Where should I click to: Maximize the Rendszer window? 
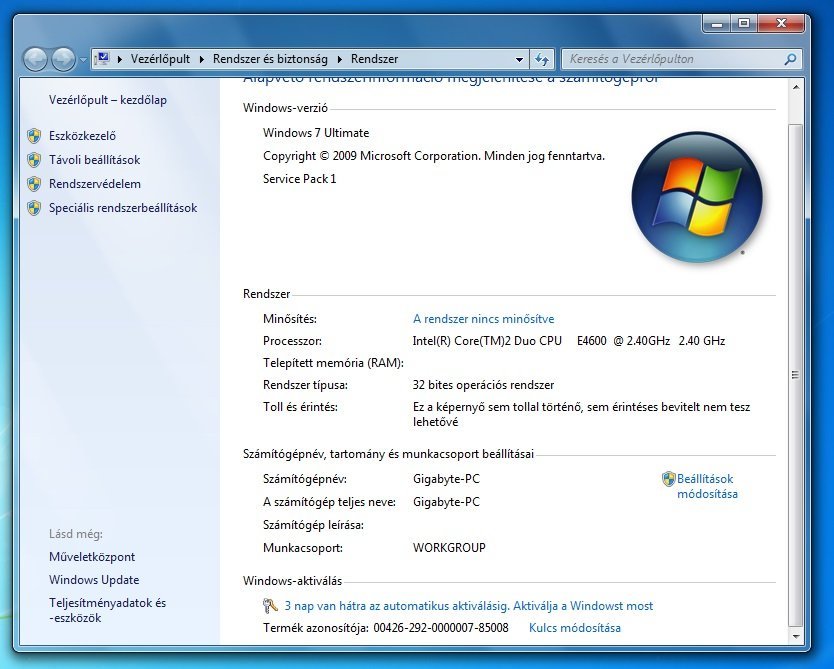[744, 23]
